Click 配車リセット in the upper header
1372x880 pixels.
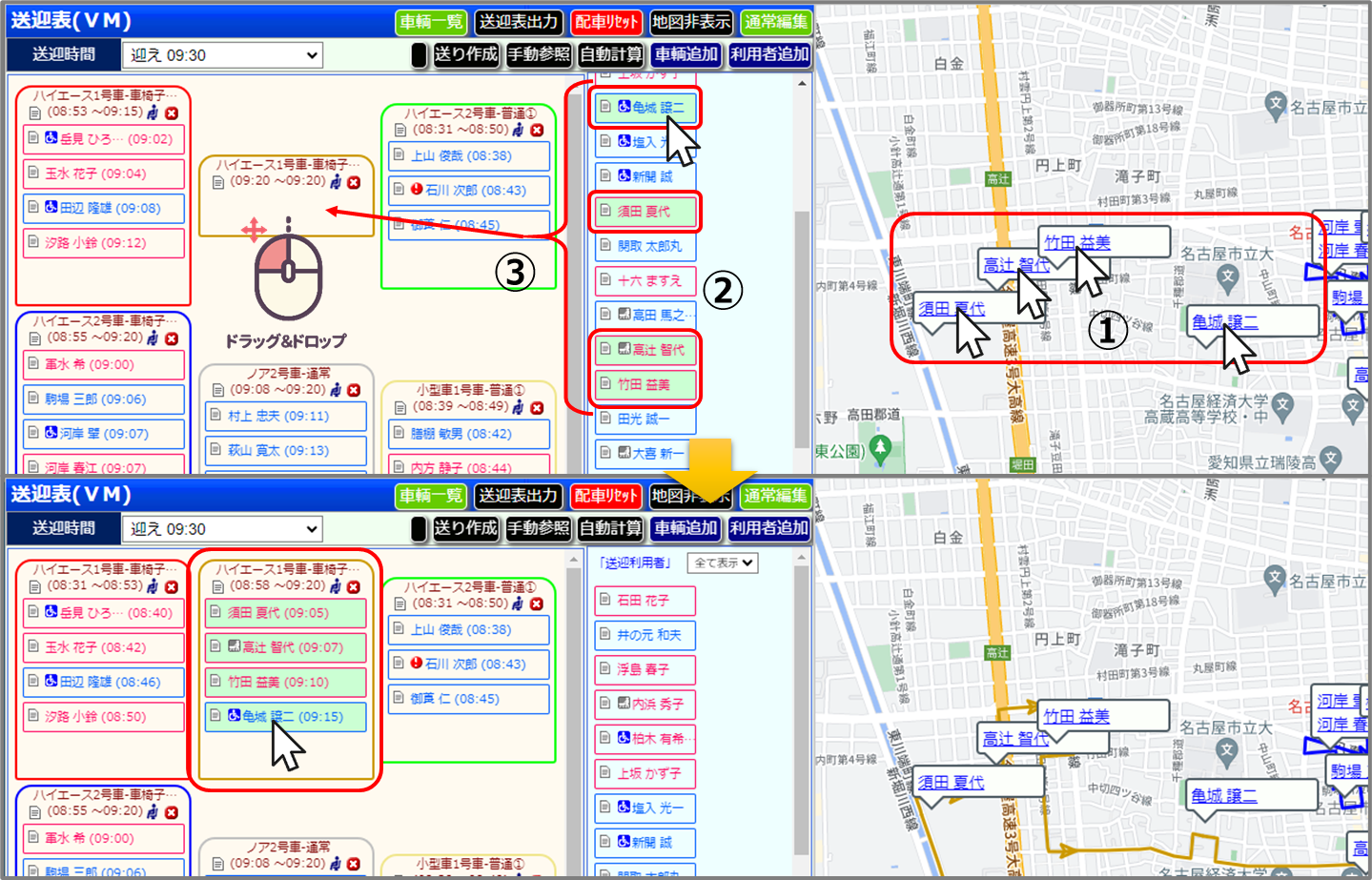606,21
